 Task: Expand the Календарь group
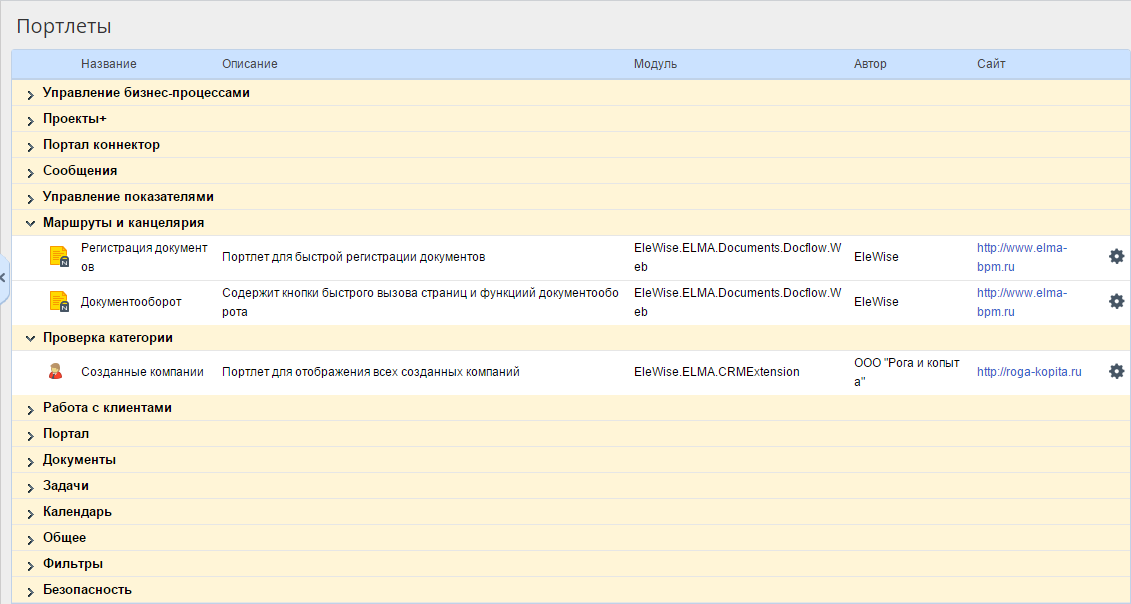click(31, 513)
